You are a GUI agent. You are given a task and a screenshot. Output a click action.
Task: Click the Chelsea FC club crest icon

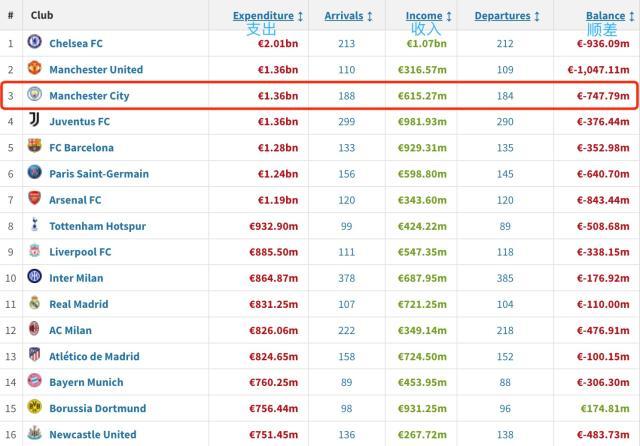(34, 43)
